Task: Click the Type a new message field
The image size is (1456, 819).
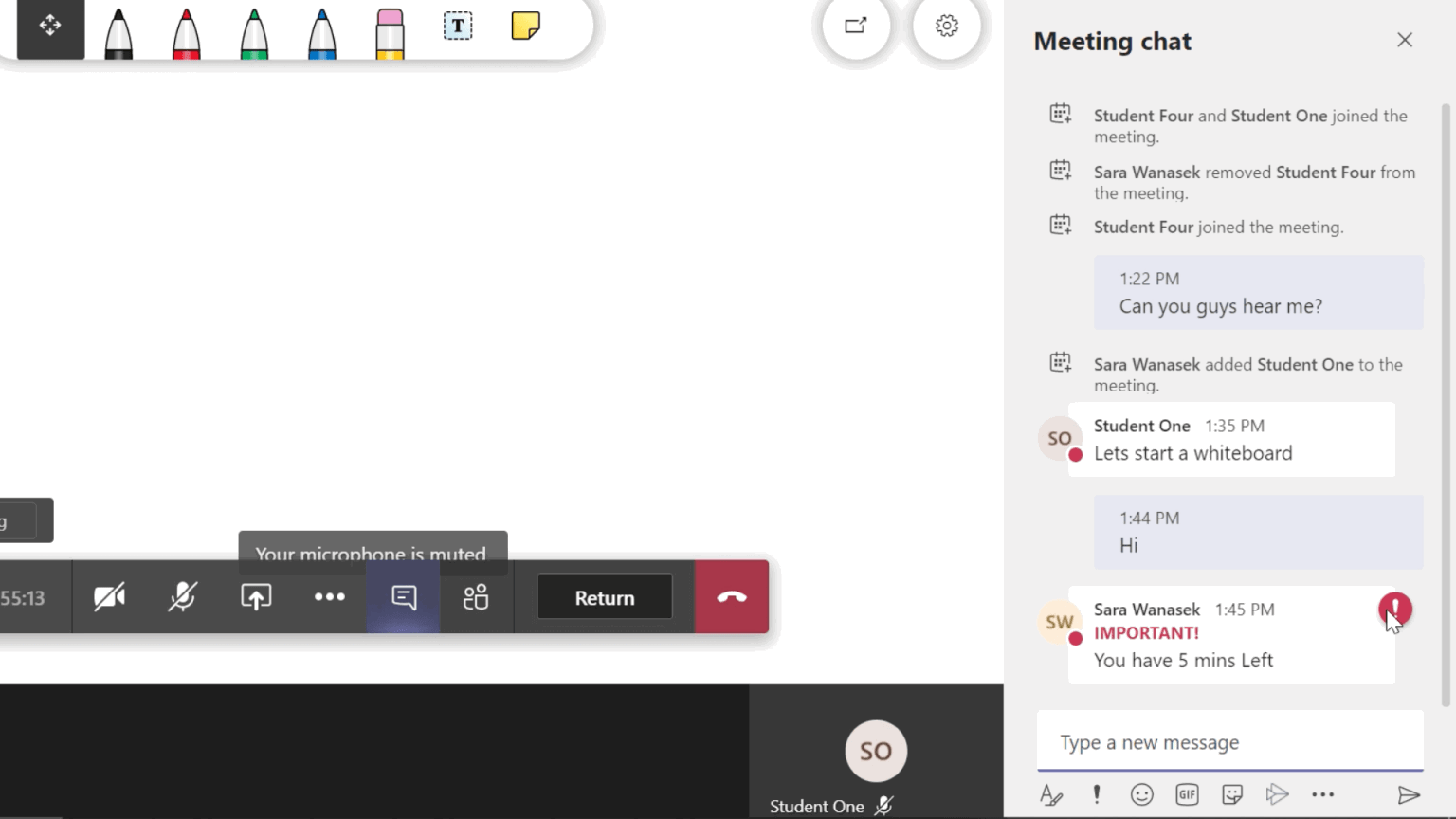Action: [x=1229, y=742]
